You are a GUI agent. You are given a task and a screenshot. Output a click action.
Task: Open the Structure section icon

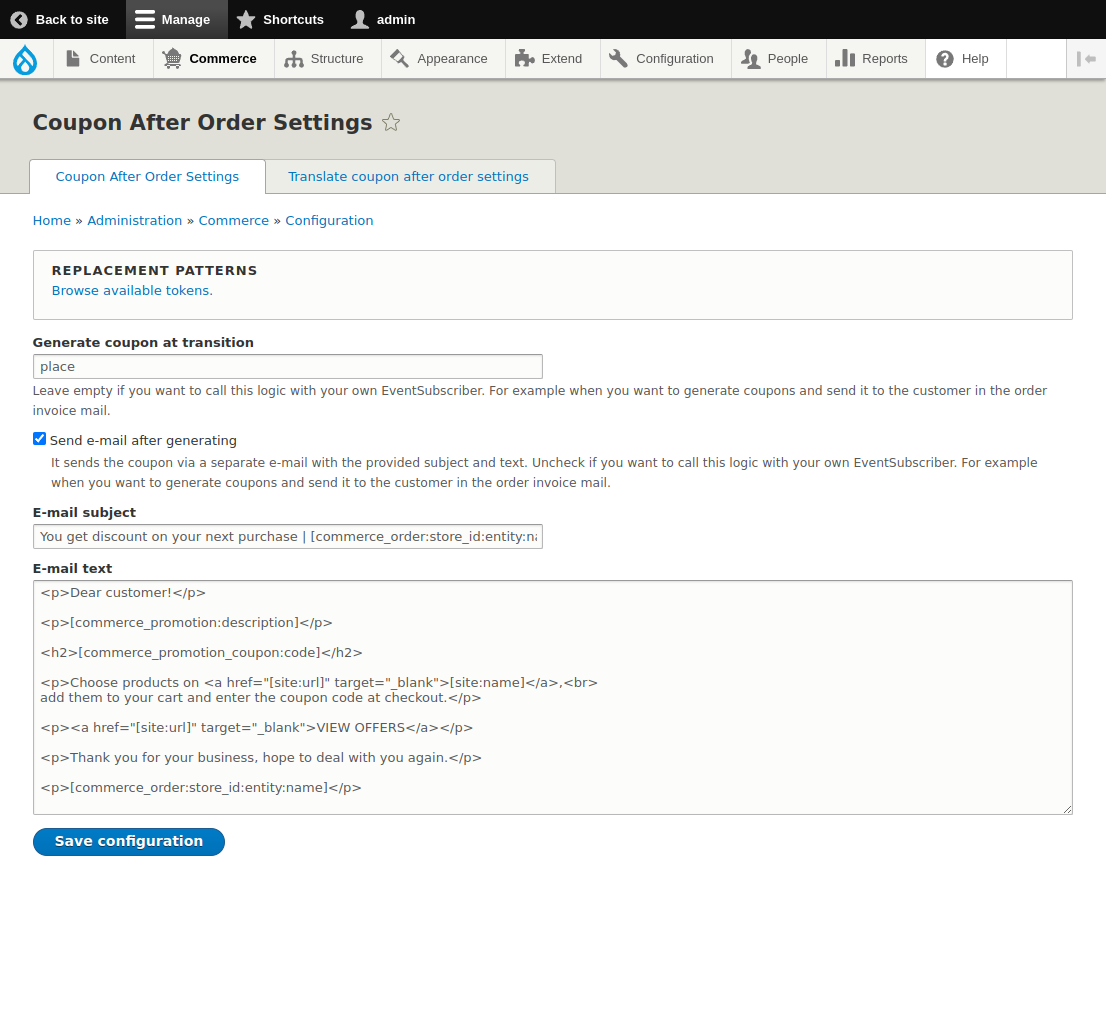pos(295,59)
